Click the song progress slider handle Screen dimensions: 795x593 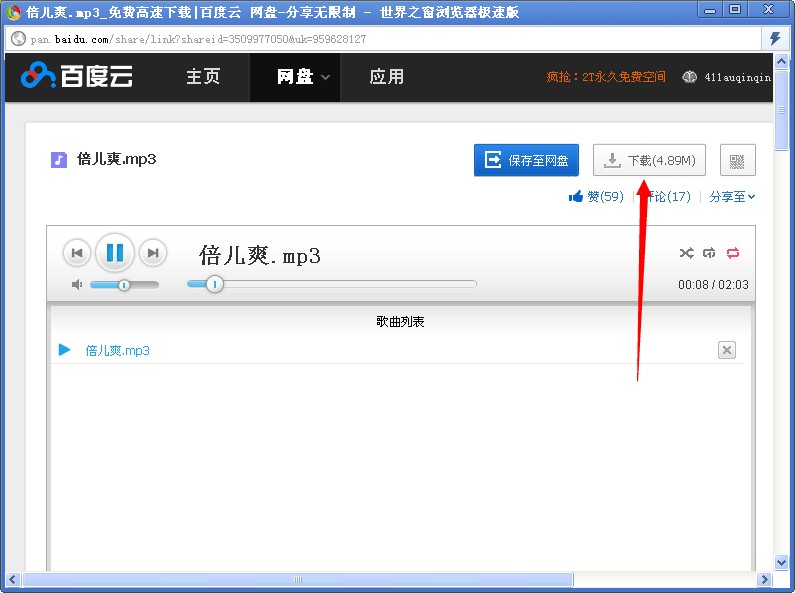(x=215, y=284)
